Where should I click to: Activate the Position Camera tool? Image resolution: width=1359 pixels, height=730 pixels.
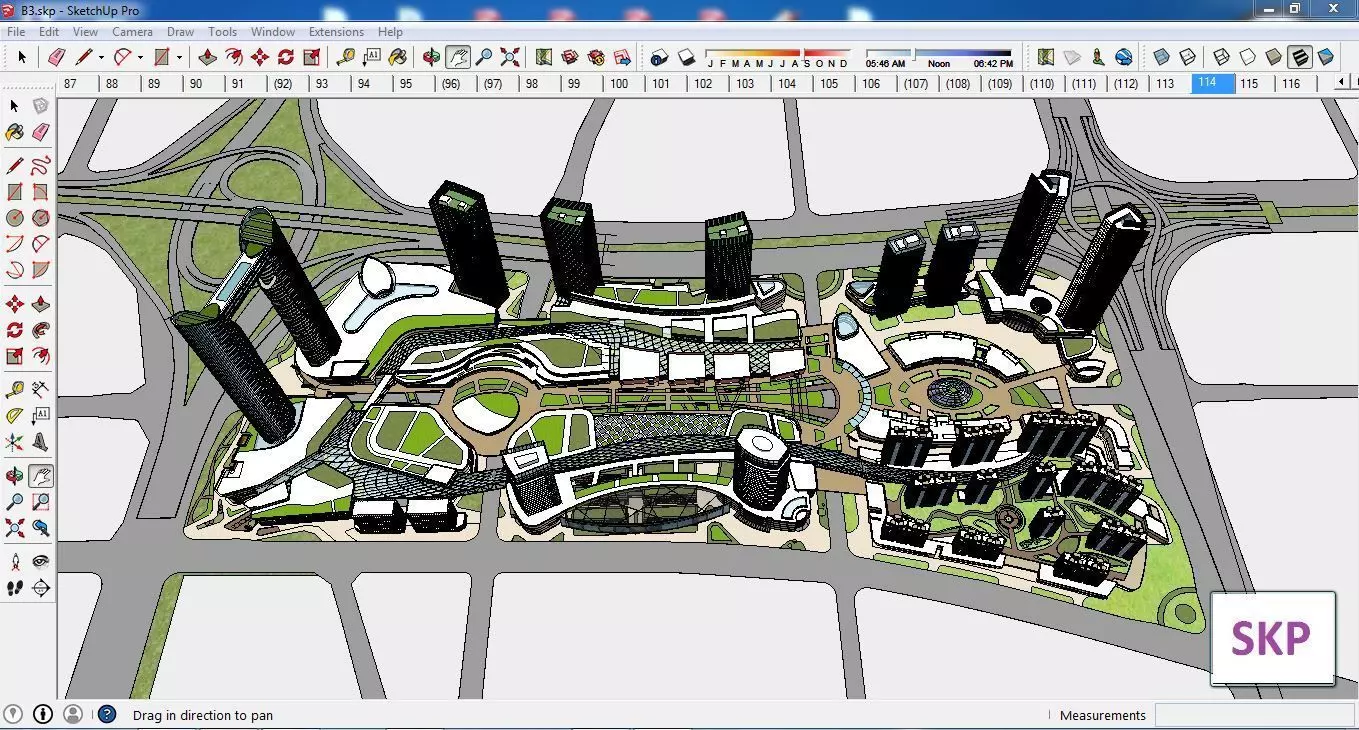point(14,562)
